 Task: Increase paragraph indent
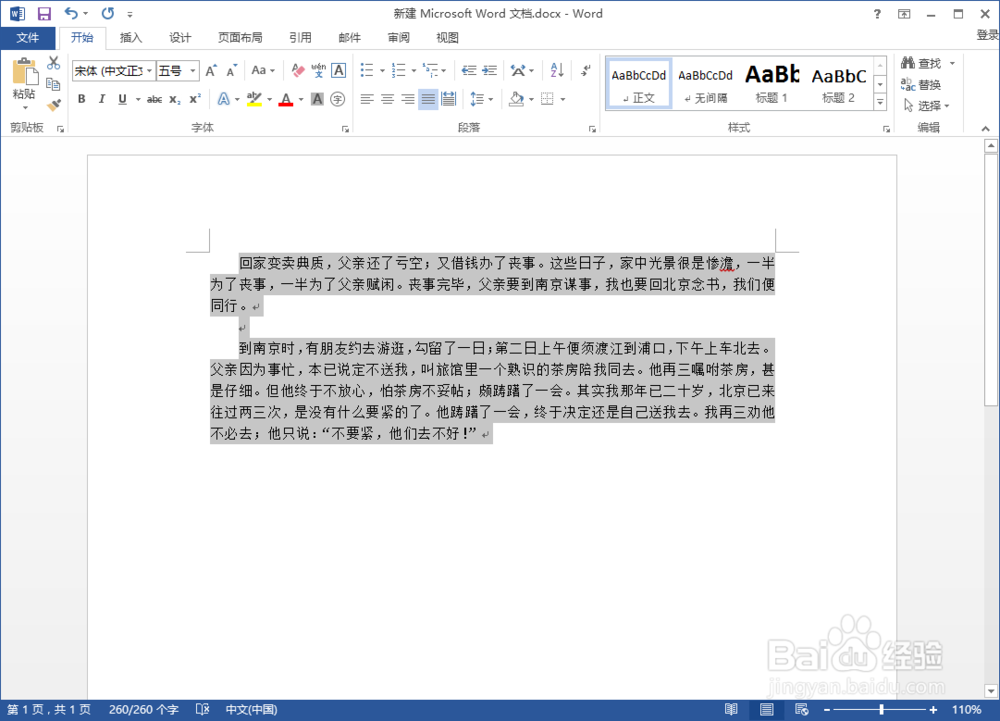point(490,71)
